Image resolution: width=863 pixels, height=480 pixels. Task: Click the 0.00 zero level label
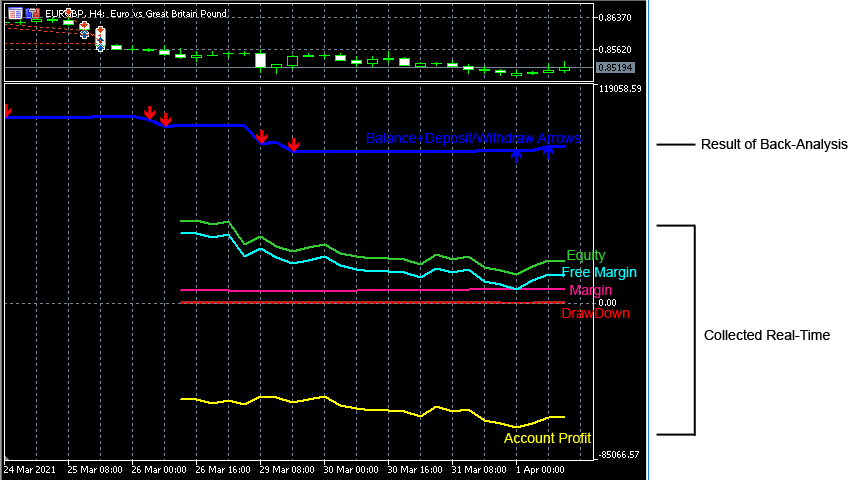click(x=608, y=303)
